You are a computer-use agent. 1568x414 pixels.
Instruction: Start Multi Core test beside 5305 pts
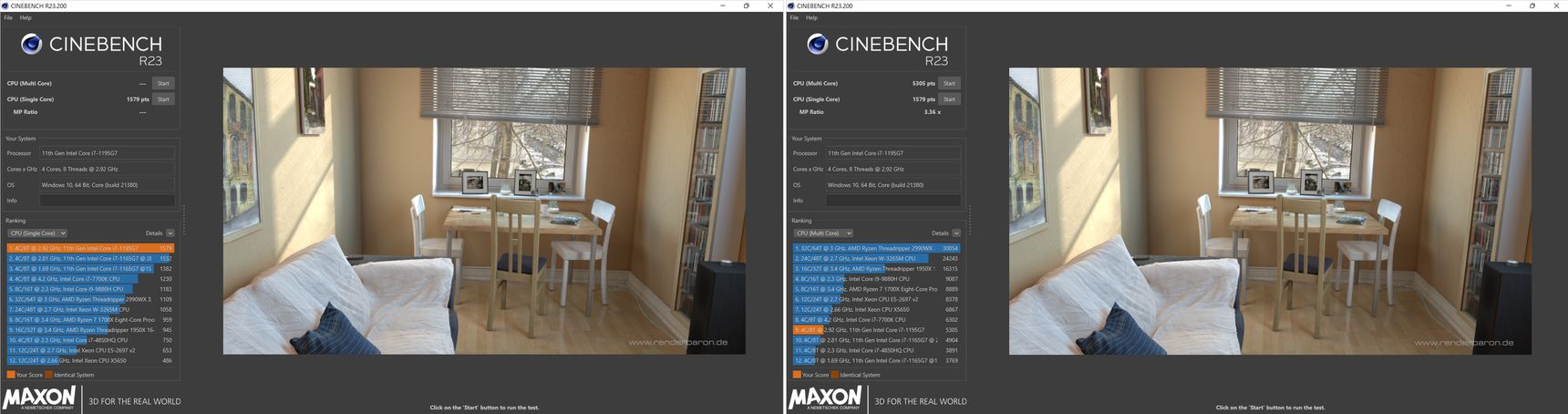[949, 83]
